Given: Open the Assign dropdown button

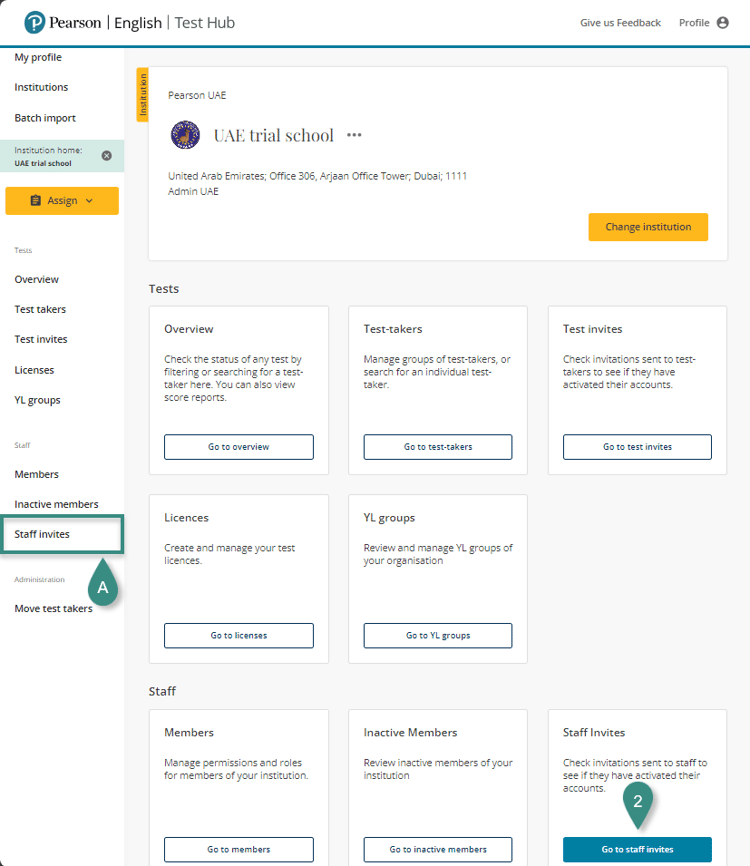Looking at the screenshot, I should pyautogui.click(x=62, y=201).
